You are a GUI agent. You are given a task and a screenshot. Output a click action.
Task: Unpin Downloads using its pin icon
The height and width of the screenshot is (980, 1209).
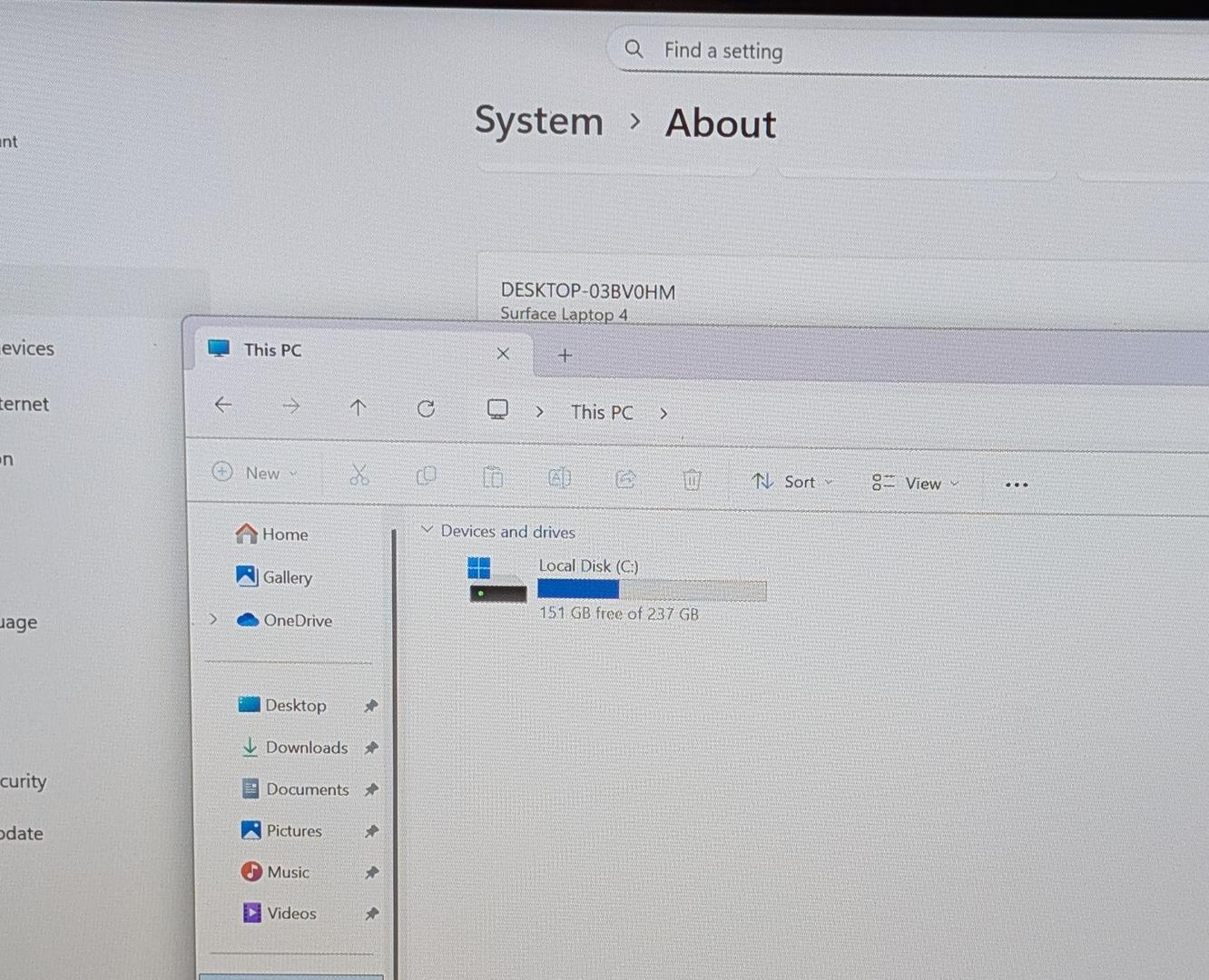(371, 748)
